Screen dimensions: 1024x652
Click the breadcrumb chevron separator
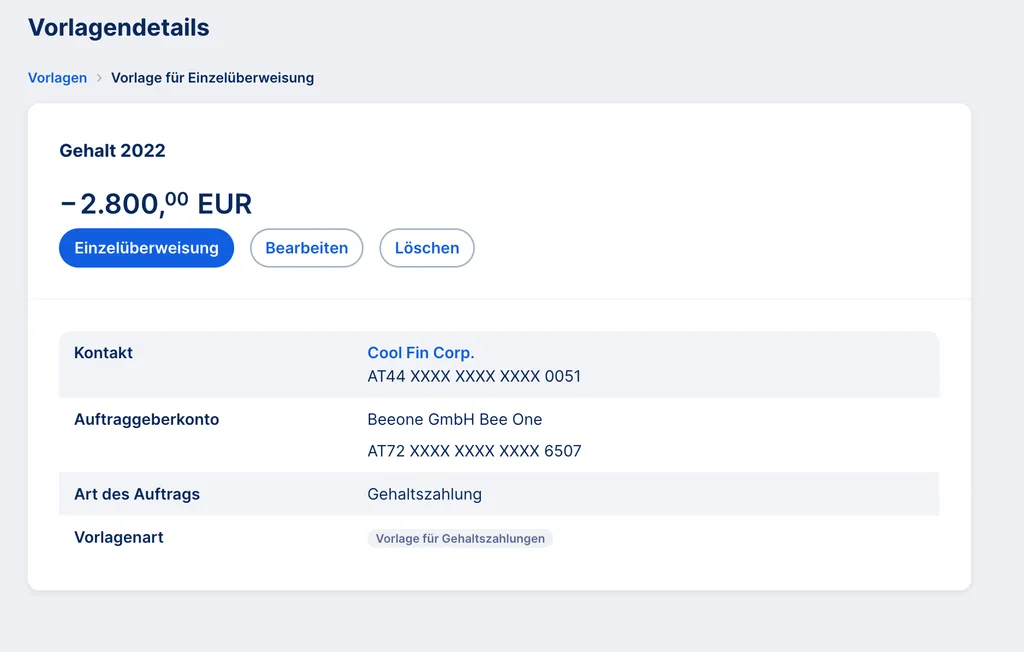pyautogui.click(x=99, y=78)
